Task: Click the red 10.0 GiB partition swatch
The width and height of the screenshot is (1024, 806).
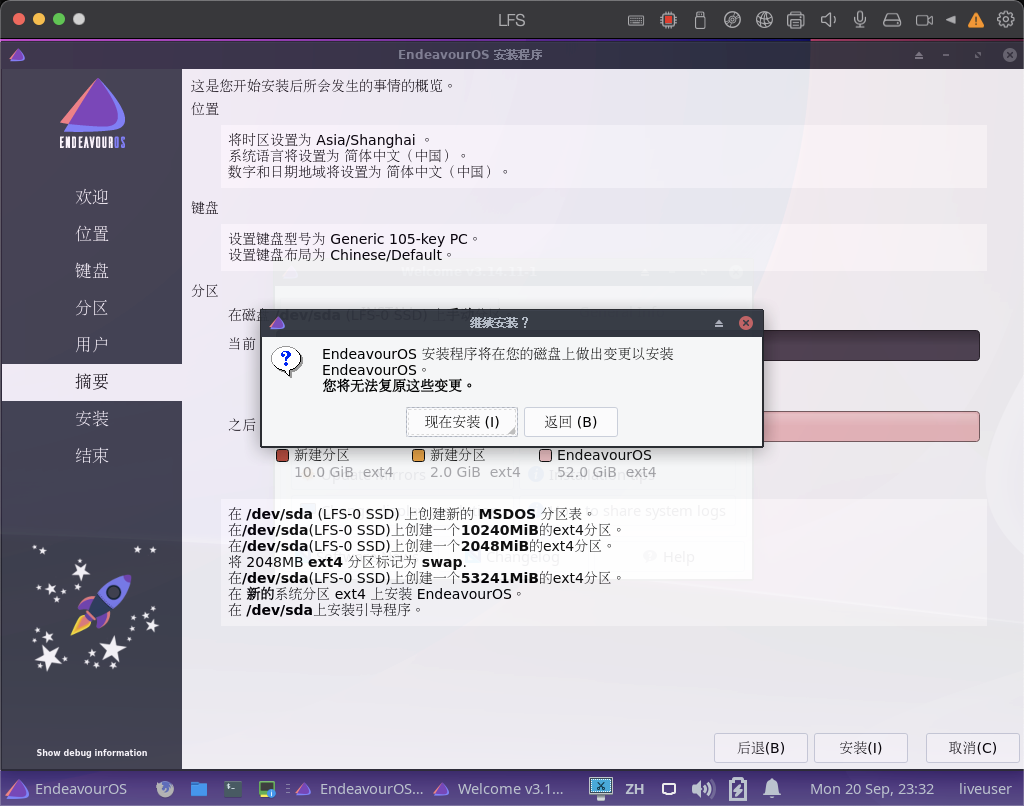Action: pos(282,455)
